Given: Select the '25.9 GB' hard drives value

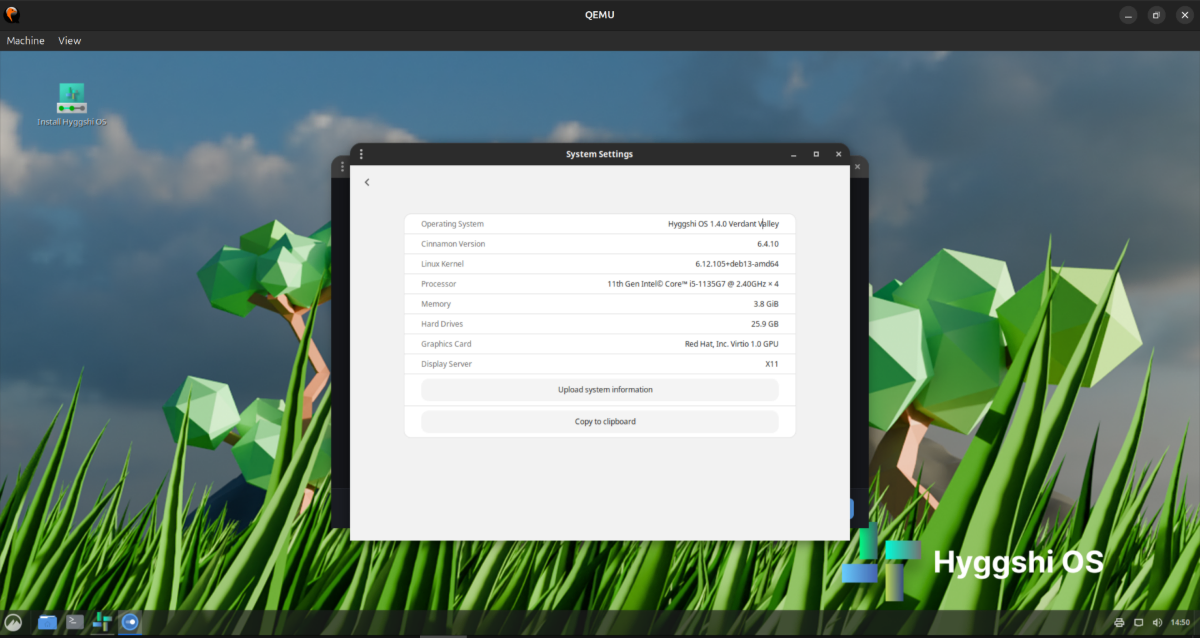Looking at the screenshot, I should pyautogui.click(x=765, y=324).
